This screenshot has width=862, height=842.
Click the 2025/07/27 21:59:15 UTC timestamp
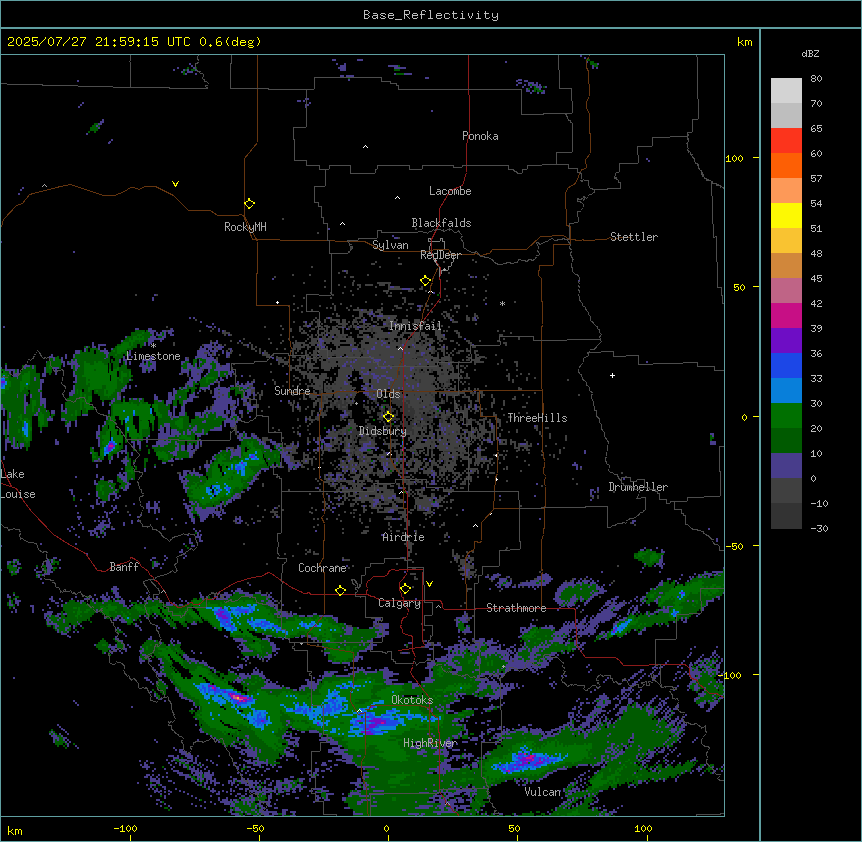(100, 42)
